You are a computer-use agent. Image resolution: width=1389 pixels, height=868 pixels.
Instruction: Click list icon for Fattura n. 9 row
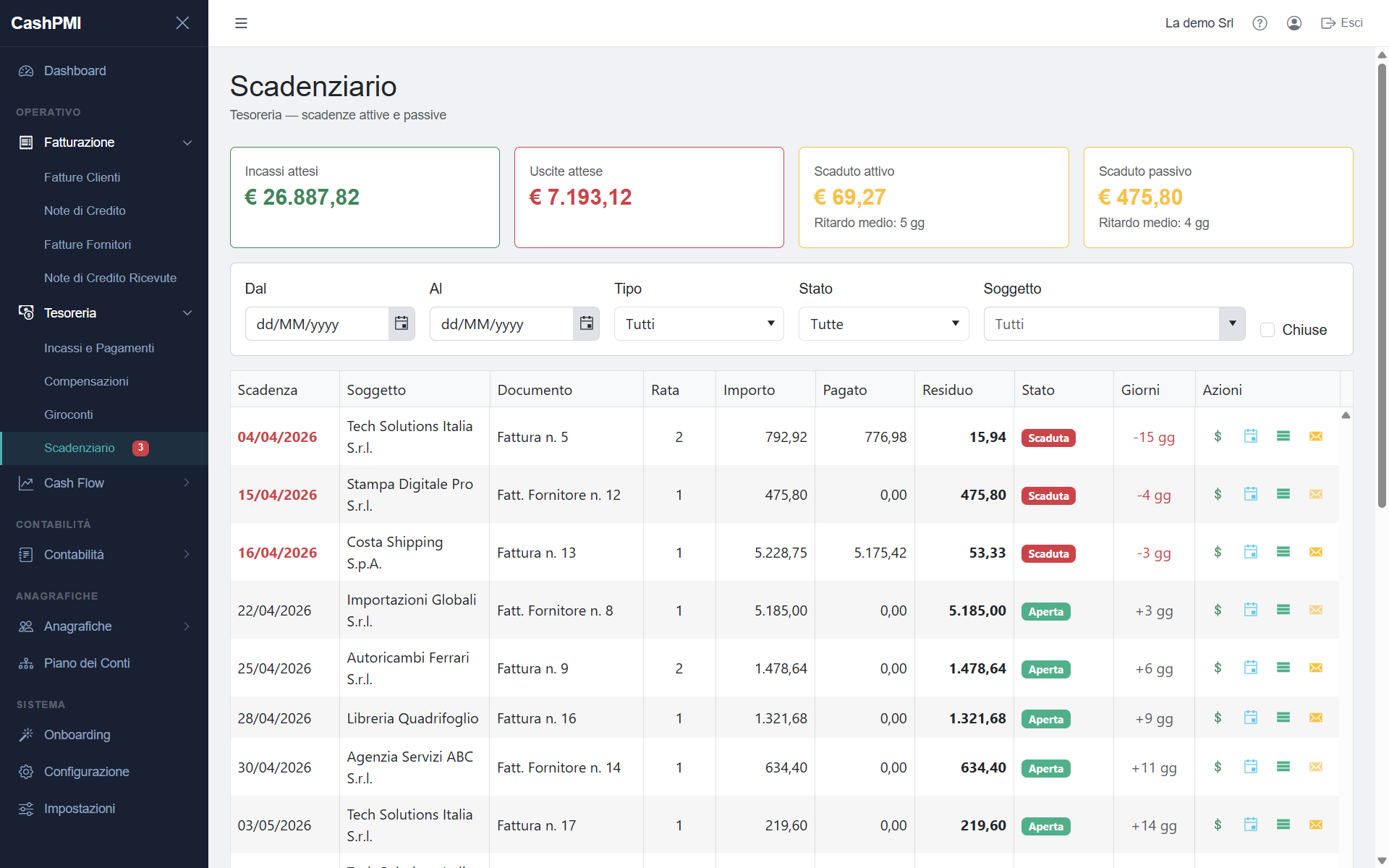coord(1283,668)
